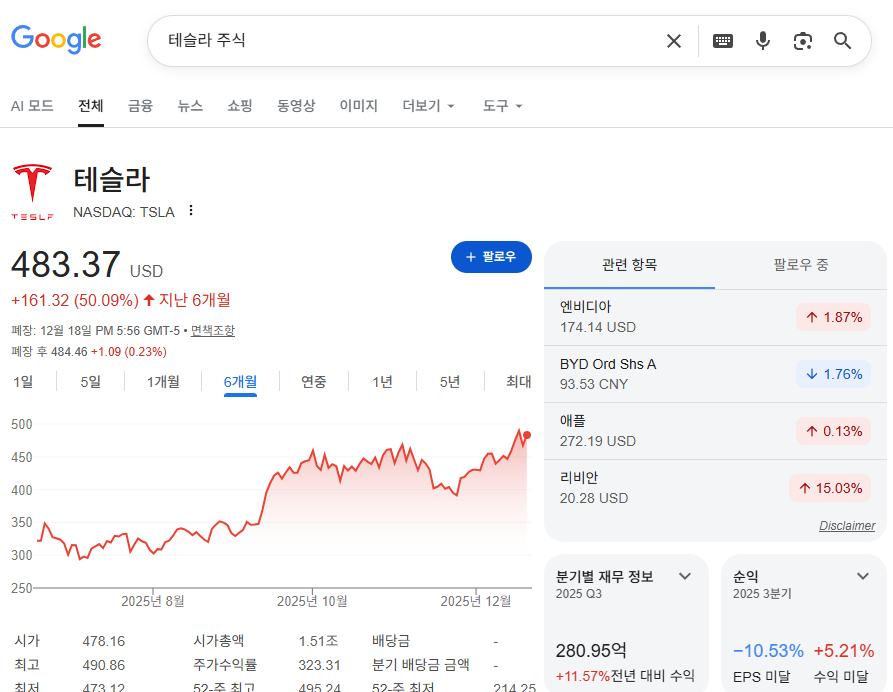The image size is (893, 692).
Task: Click the 분기 배당금 금액 label
Action: pos(421,665)
